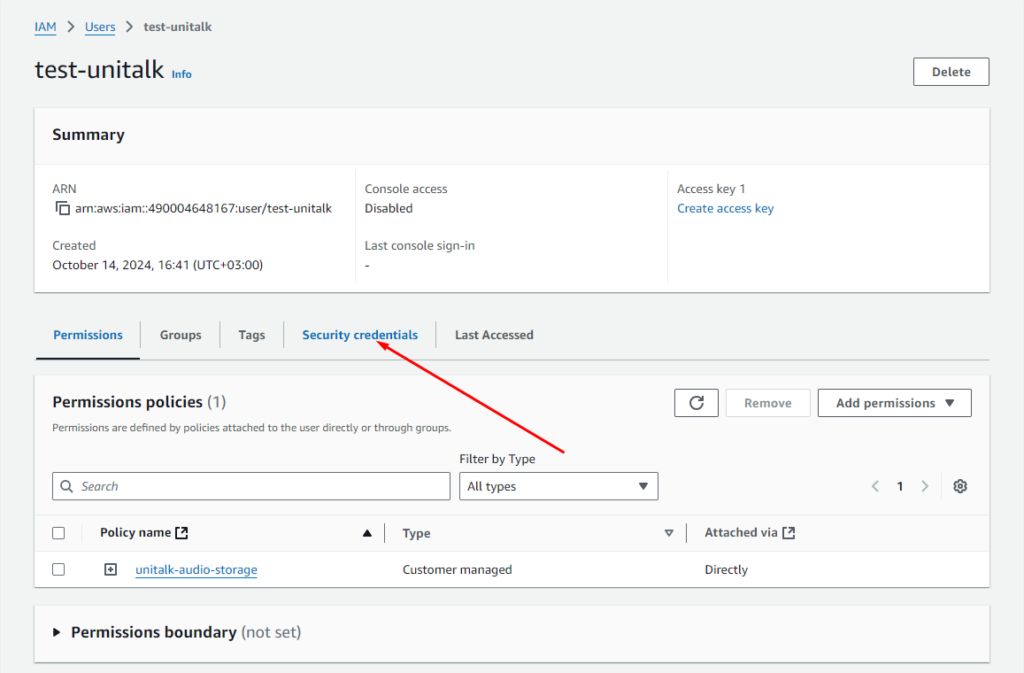Click the policy Search input field
Viewport: 1024px width, 673px height.
pyautogui.click(x=251, y=486)
